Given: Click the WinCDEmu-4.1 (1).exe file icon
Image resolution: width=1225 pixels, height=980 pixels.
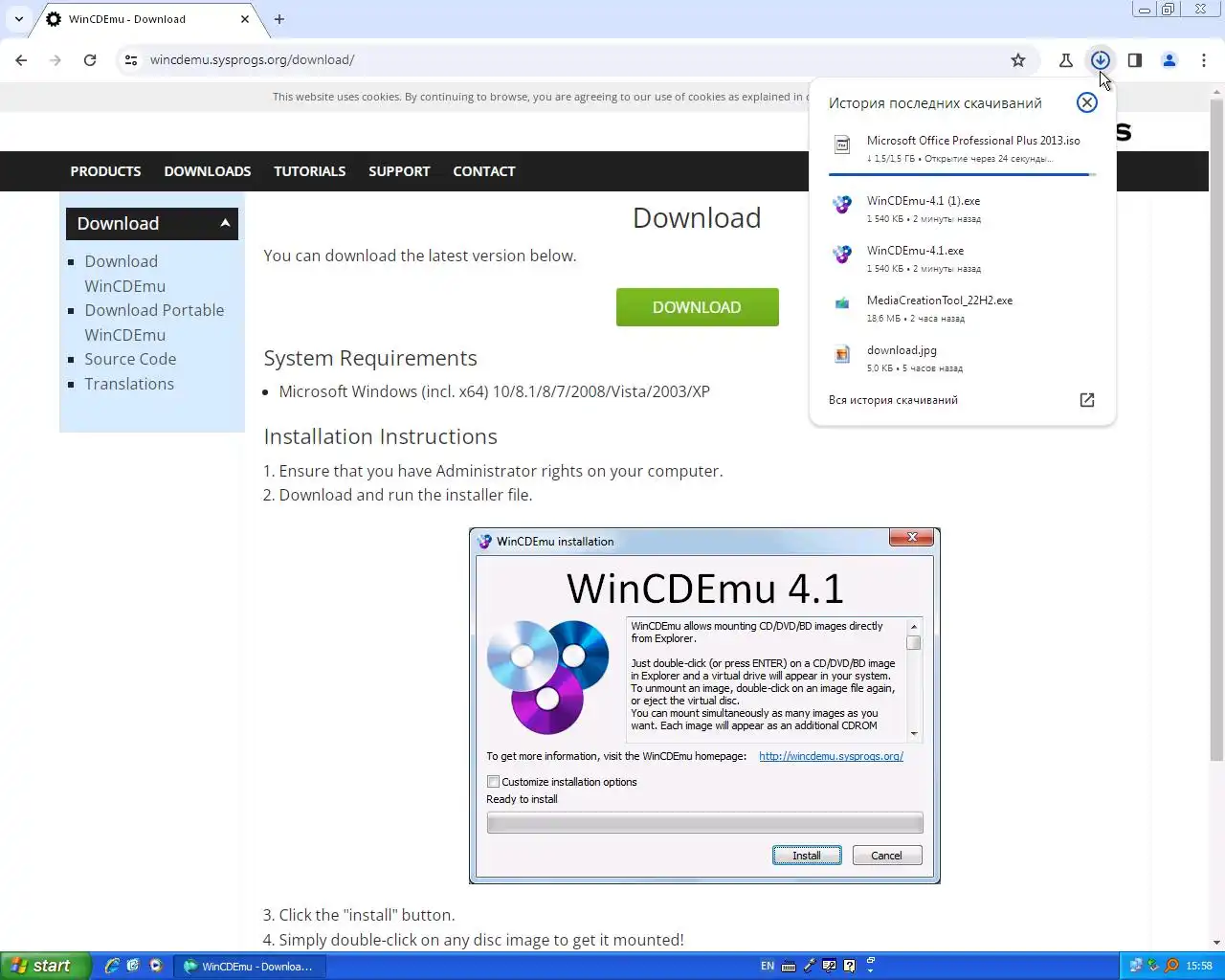Looking at the screenshot, I should pos(842,205).
